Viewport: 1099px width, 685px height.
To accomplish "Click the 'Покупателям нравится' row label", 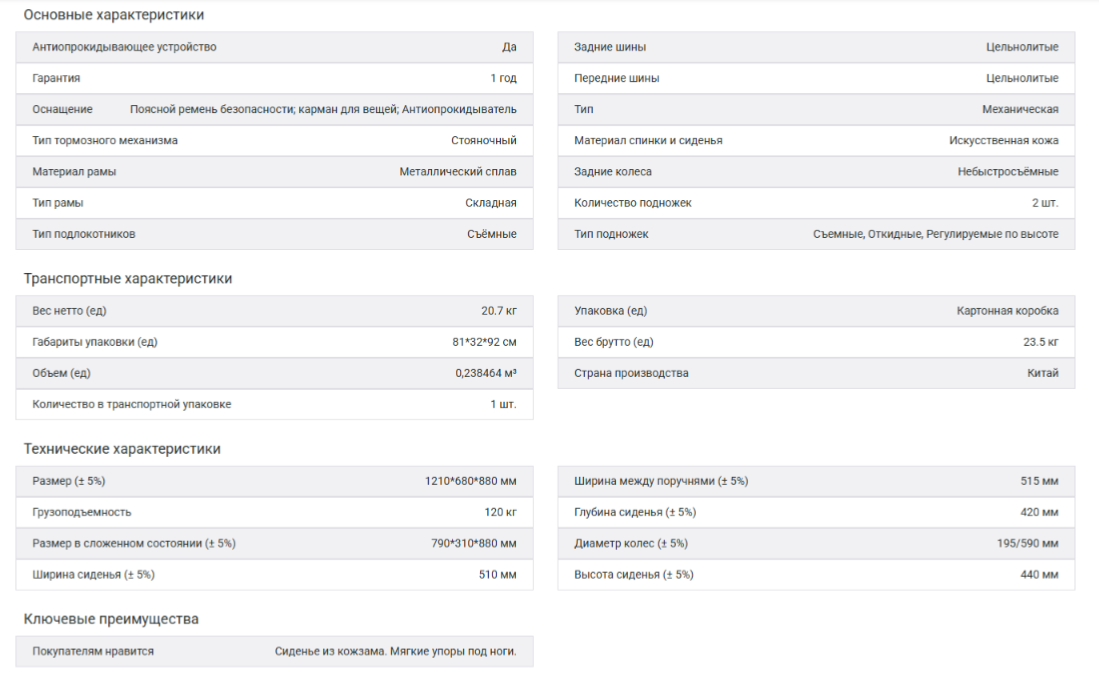I will point(93,651).
